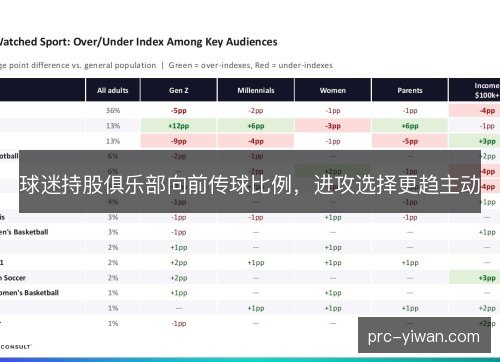500x362 pixels.
Task: Click the 'Over/Under Index Among Key Audiences' title
Action: point(175,42)
